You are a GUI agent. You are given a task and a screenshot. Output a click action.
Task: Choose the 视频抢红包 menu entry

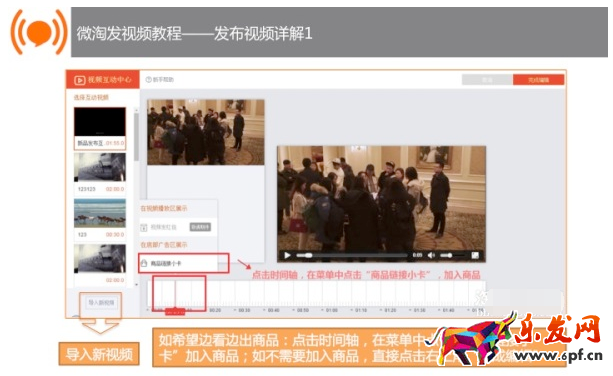178,227
